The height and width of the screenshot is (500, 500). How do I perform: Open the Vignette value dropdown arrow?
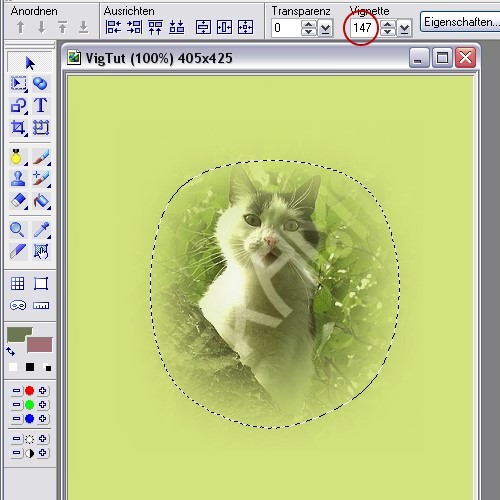[x=404, y=28]
